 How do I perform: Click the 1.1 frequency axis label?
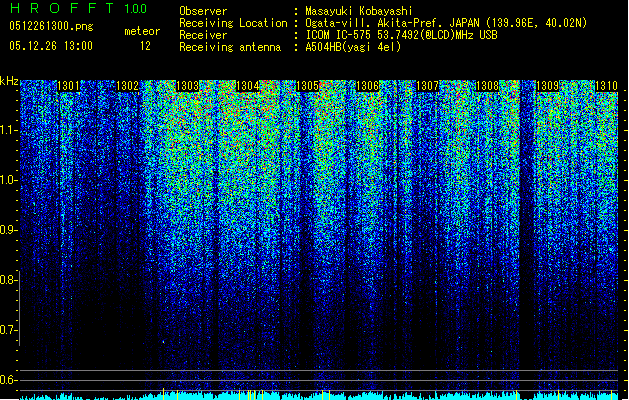(9, 130)
